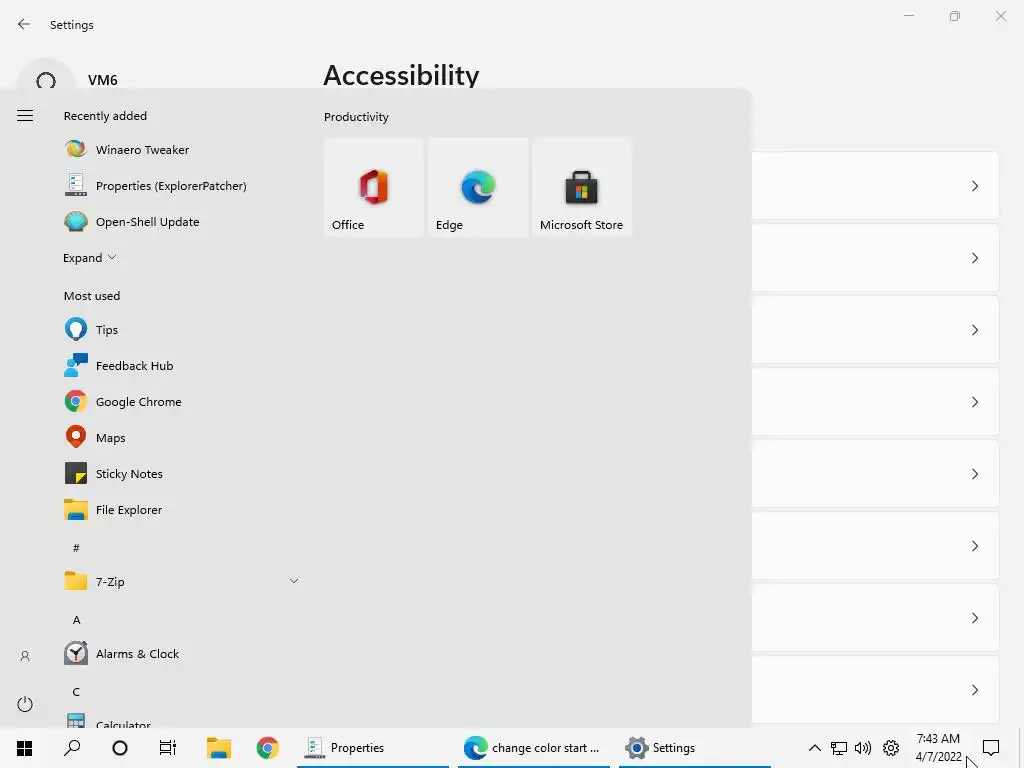The width and height of the screenshot is (1024, 768).
Task: Switch to the Properties taskbar window
Action: [373, 748]
